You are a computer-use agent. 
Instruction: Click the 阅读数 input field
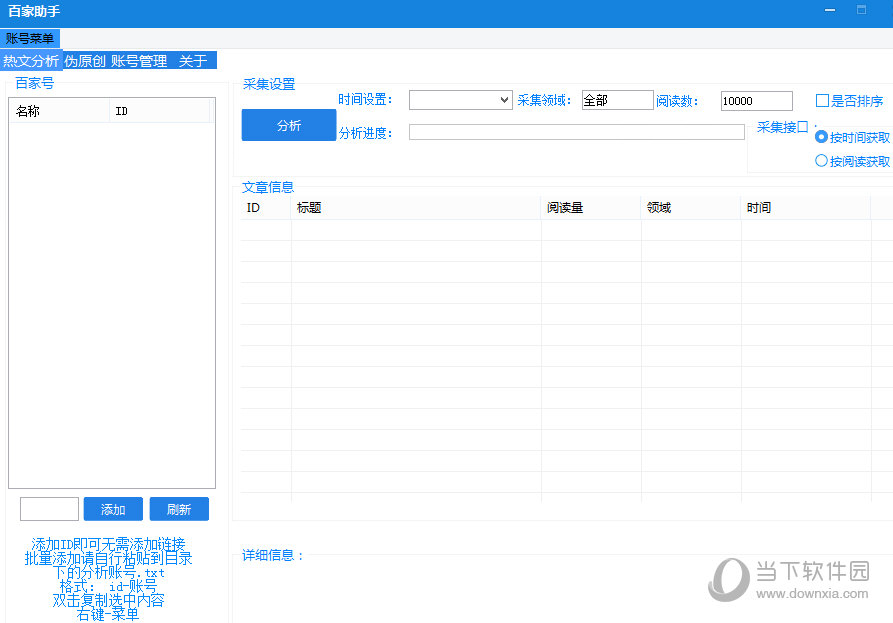[756, 101]
